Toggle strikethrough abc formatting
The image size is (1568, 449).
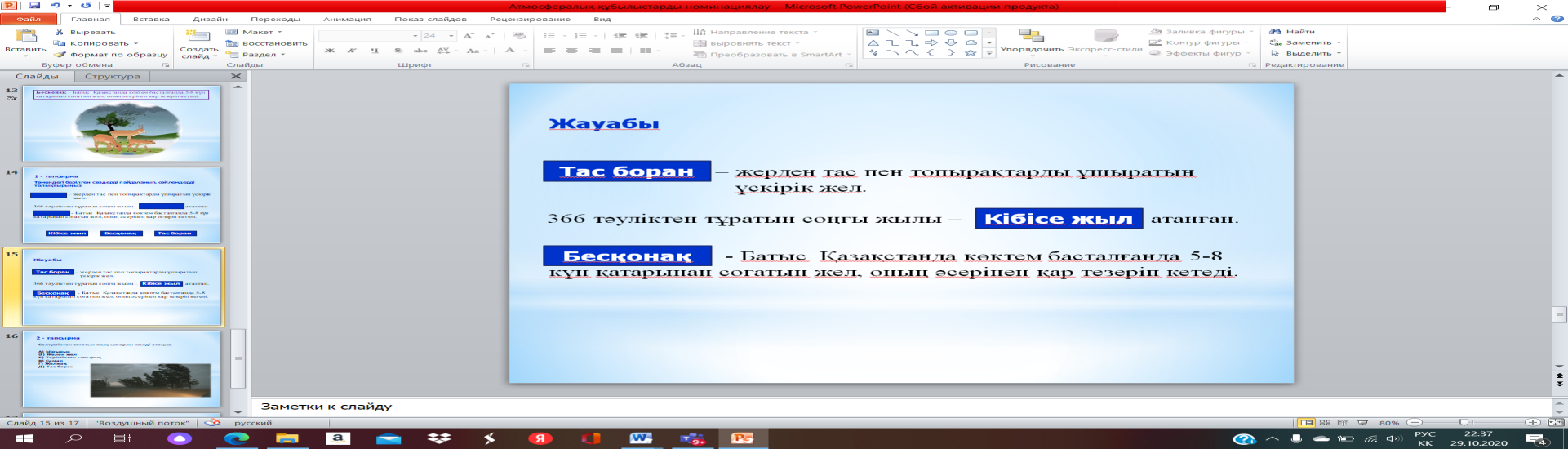[x=420, y=51]
